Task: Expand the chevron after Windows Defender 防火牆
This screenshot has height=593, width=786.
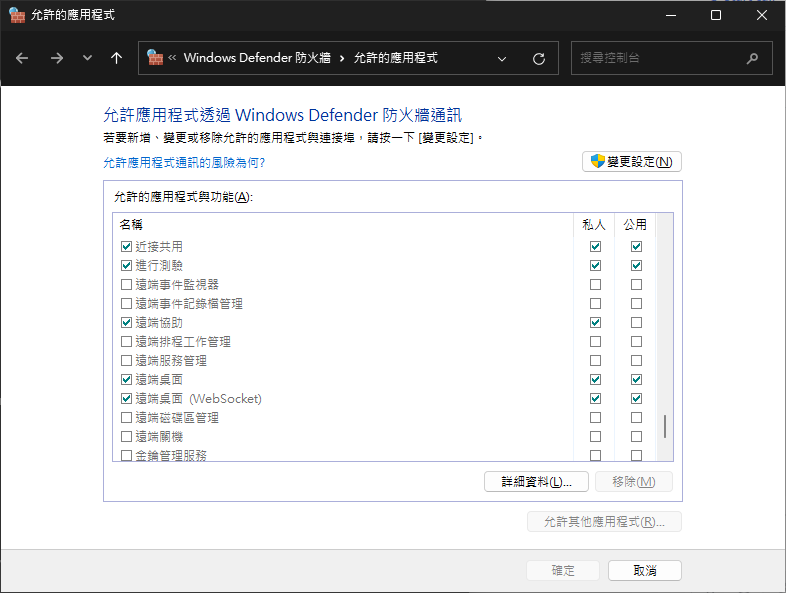Action: [x=342, y=58]
